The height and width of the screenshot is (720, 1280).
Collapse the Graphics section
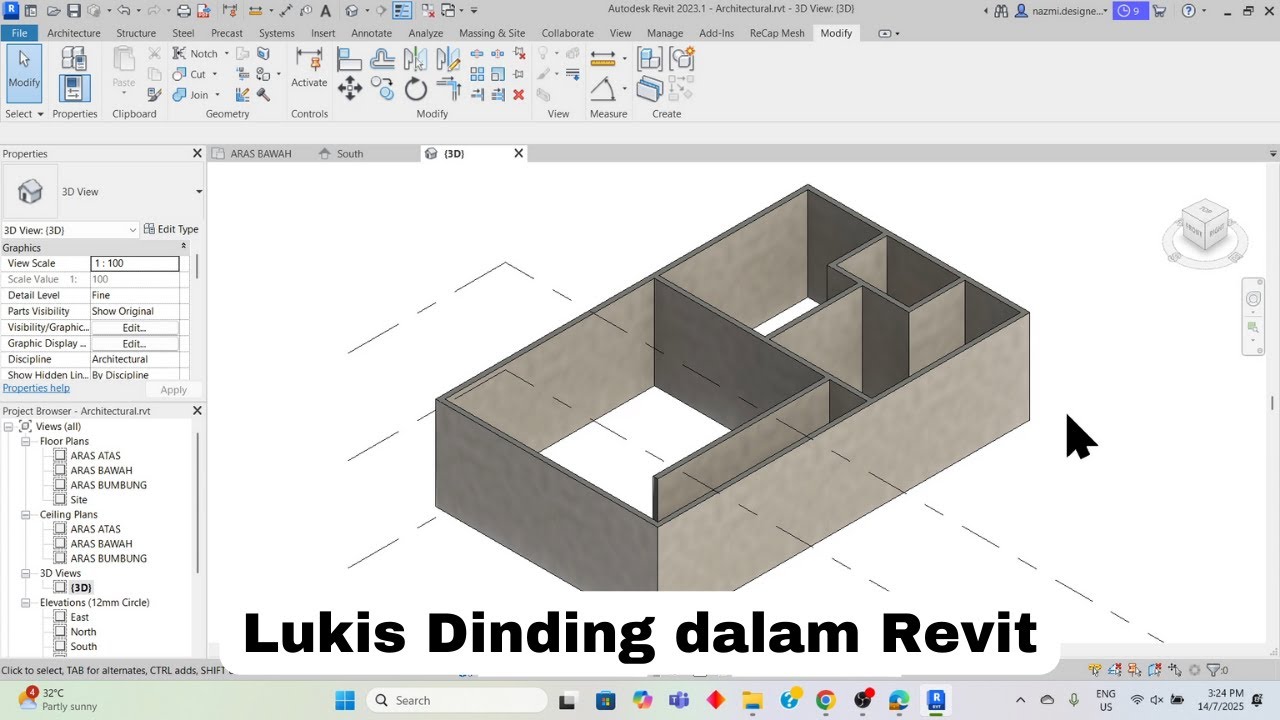(183, 247)
